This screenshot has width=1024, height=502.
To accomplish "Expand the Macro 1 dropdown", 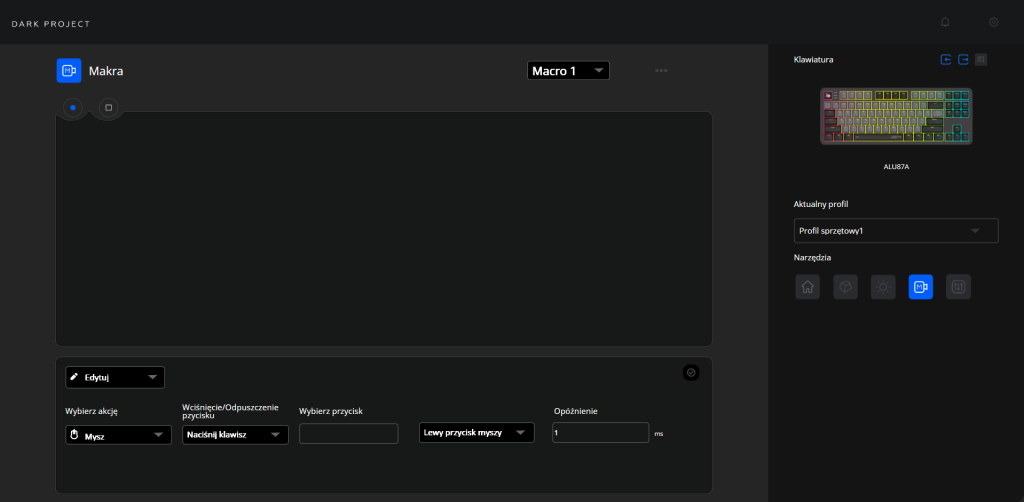I will pos(568,71).
